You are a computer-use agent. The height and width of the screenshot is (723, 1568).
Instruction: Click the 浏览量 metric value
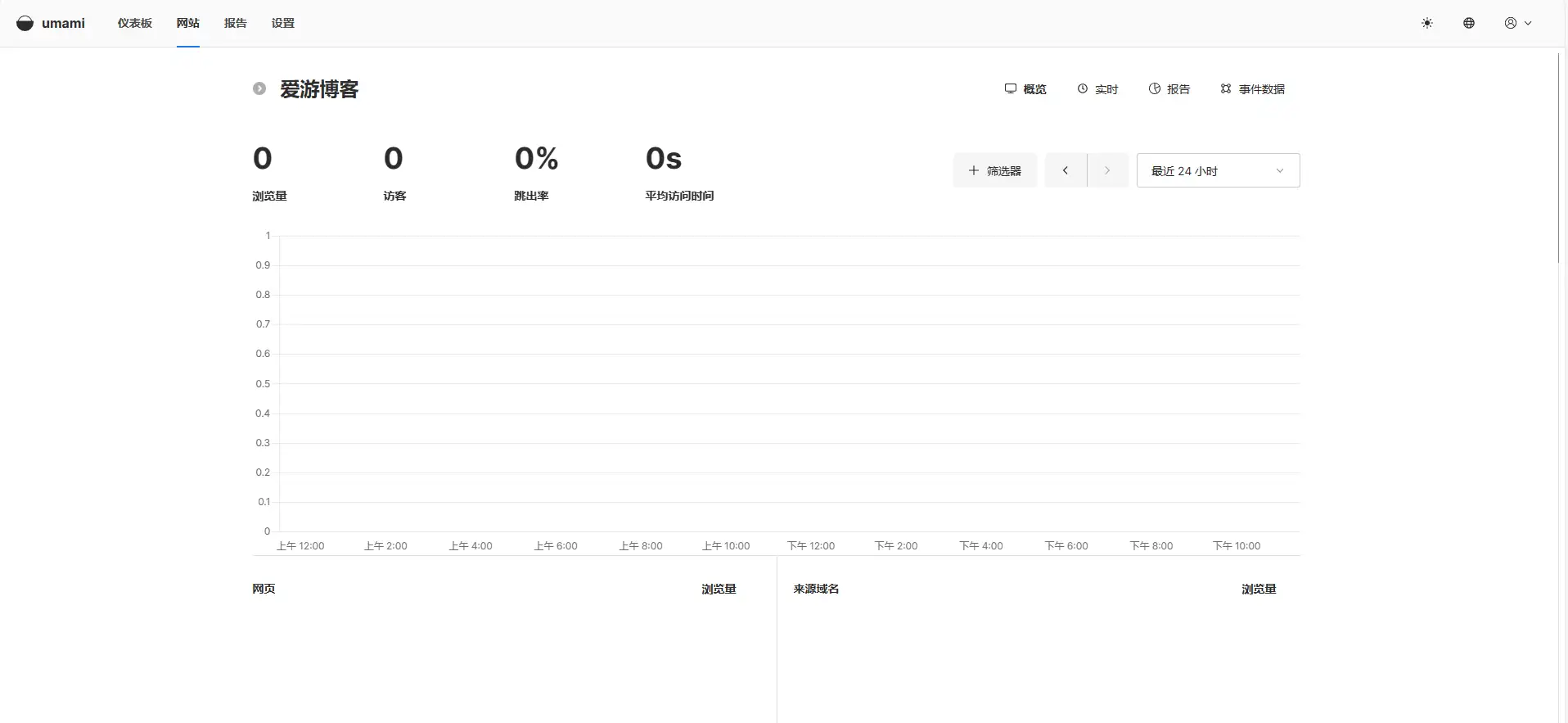tap(263, 158)
